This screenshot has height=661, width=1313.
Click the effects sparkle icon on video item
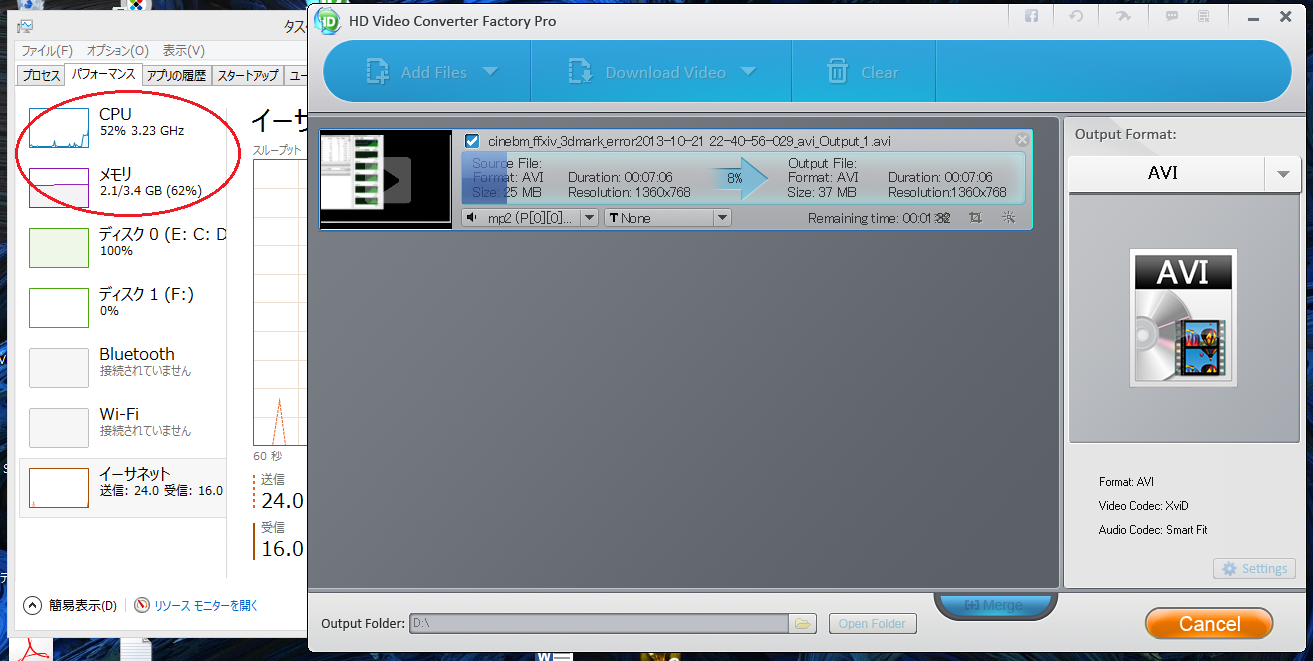click(x=1008, y=217)
